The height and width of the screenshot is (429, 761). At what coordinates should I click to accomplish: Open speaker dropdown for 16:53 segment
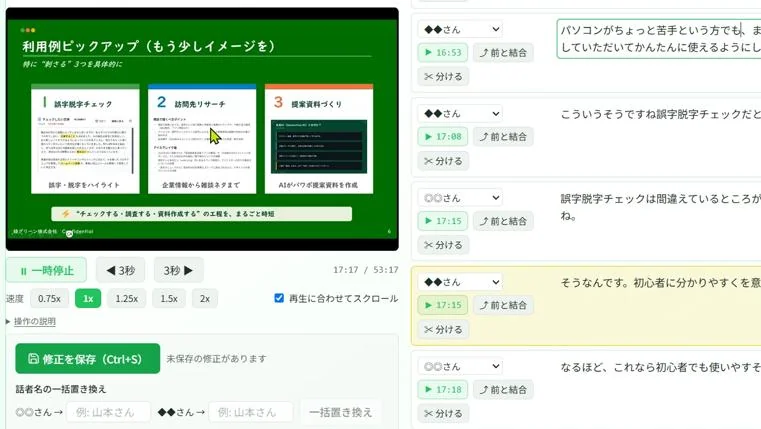click(x=460, y=29)
